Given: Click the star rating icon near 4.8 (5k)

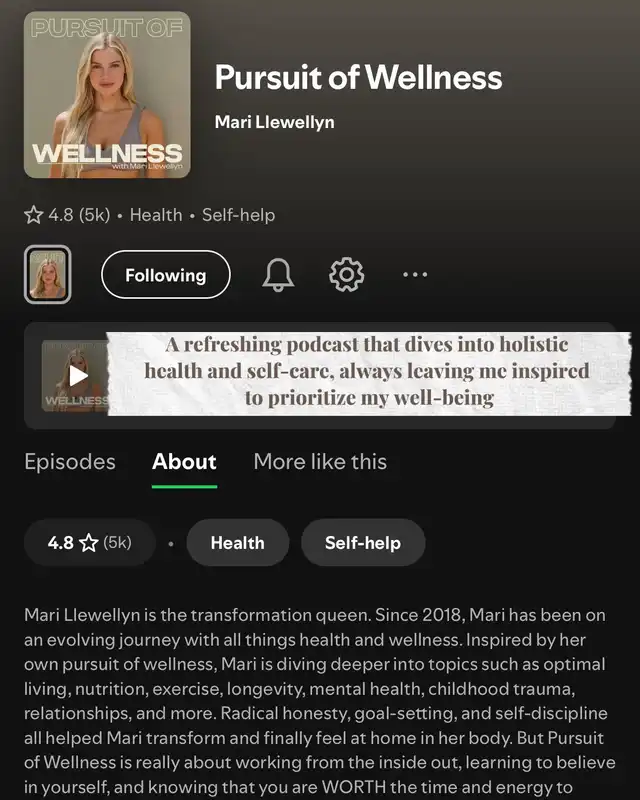Looking at the screenshot, I should (x=34, y=215).
